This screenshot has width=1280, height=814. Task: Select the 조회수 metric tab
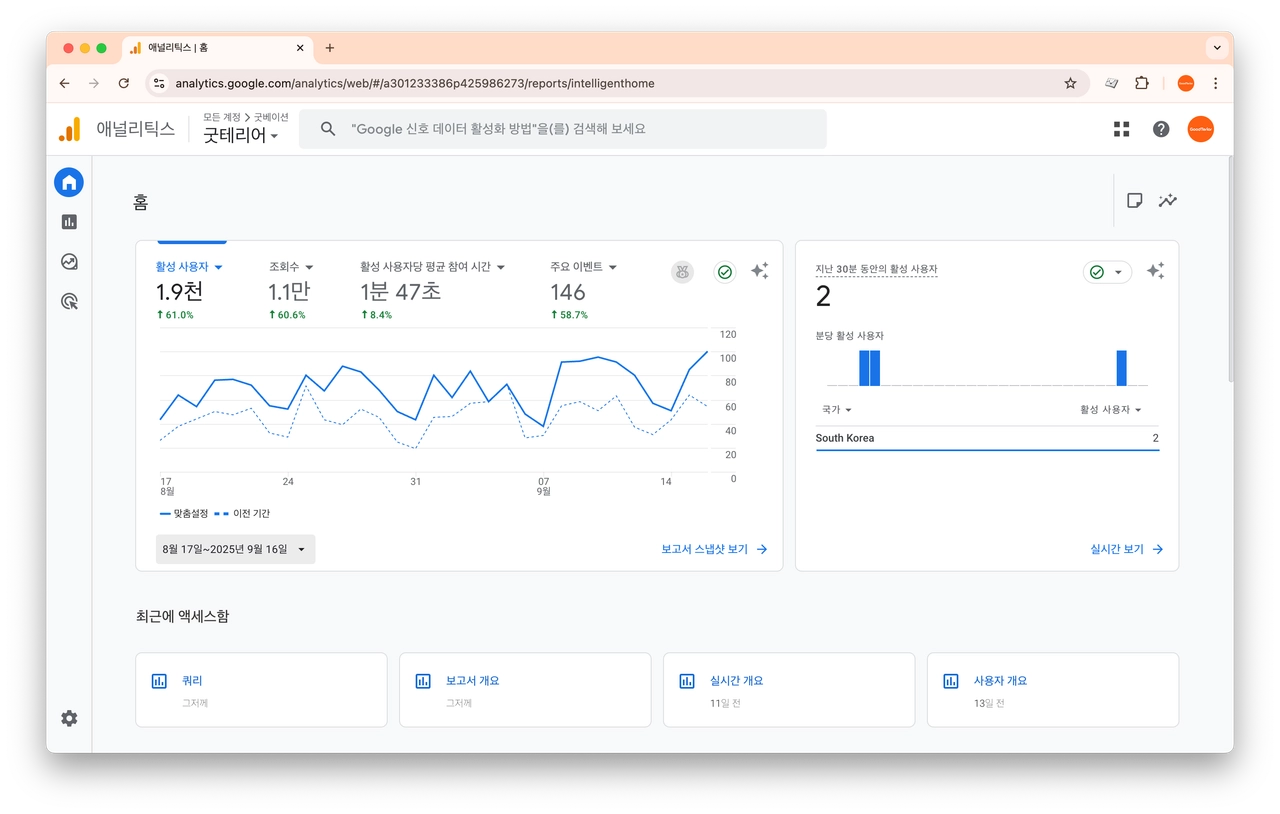pos(291,267)
